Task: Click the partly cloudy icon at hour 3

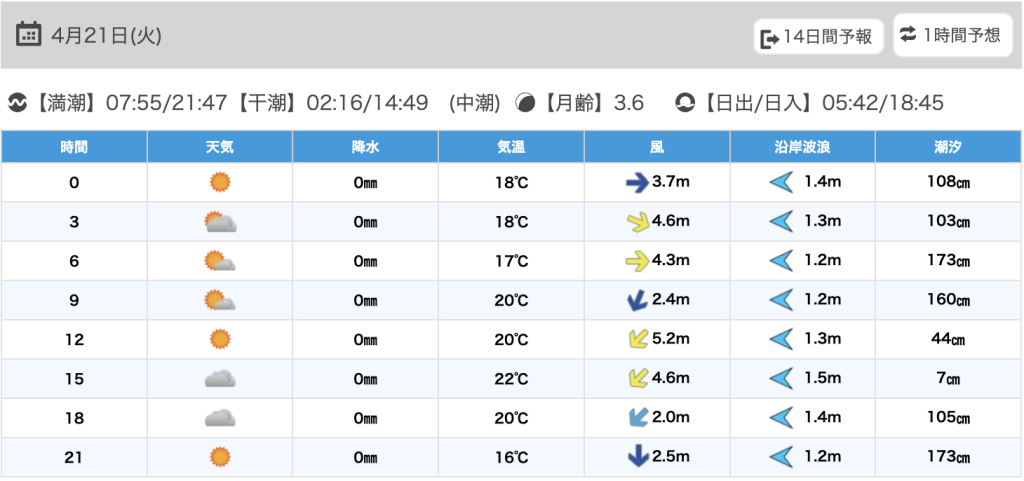Action: coord(219,222)
